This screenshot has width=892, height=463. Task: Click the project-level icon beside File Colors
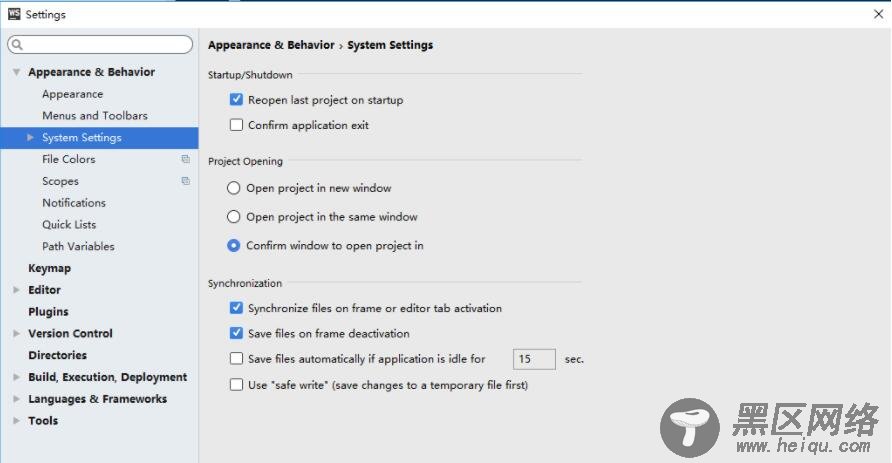pyautogui.click(x=185, y=159)
